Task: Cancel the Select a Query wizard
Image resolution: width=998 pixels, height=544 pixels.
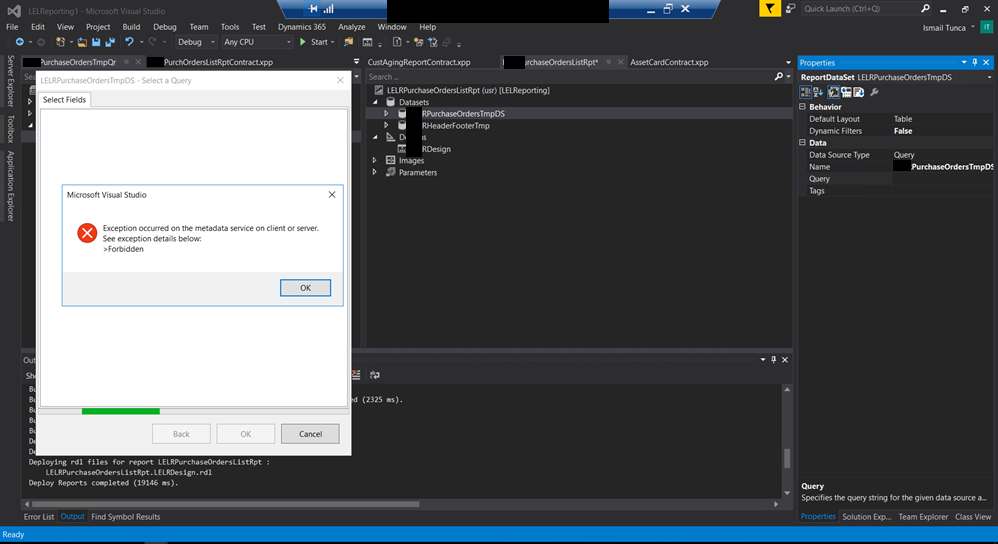Action: pos(310,434)
